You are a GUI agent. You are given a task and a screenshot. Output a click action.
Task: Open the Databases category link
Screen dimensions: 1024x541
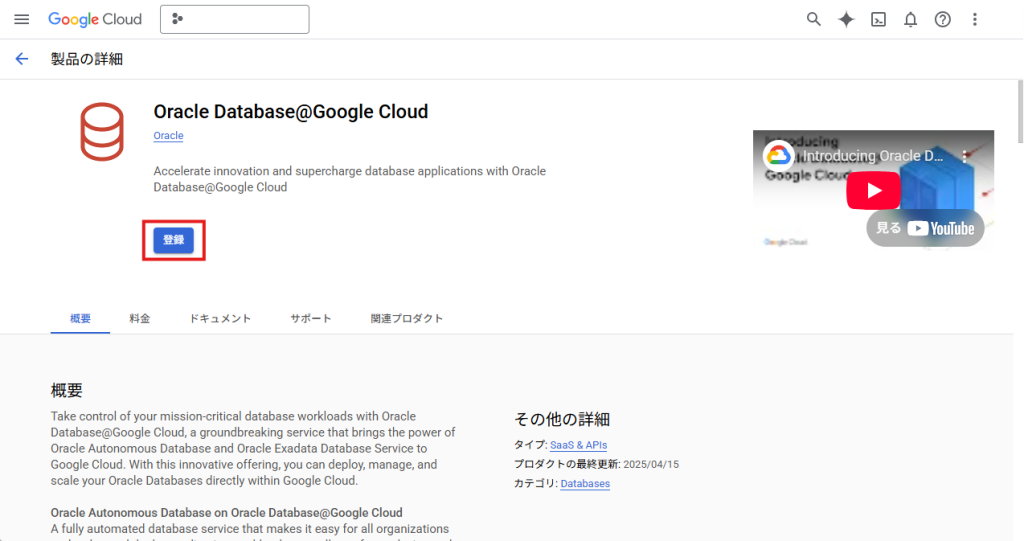click(x=585, y=483)
